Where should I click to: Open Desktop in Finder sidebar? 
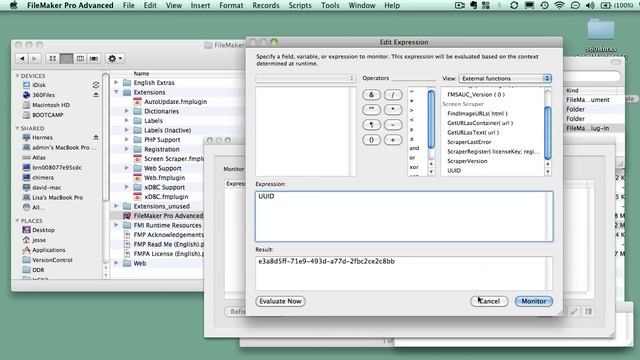click(x=43, y=230)
